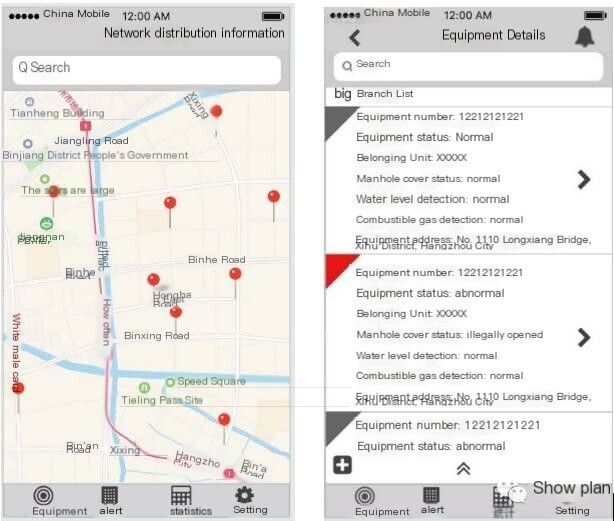Viewport: 614px width, 521px height.
Task: Expand the illegally opened equipment entry arrow
Action: point(583,337)
